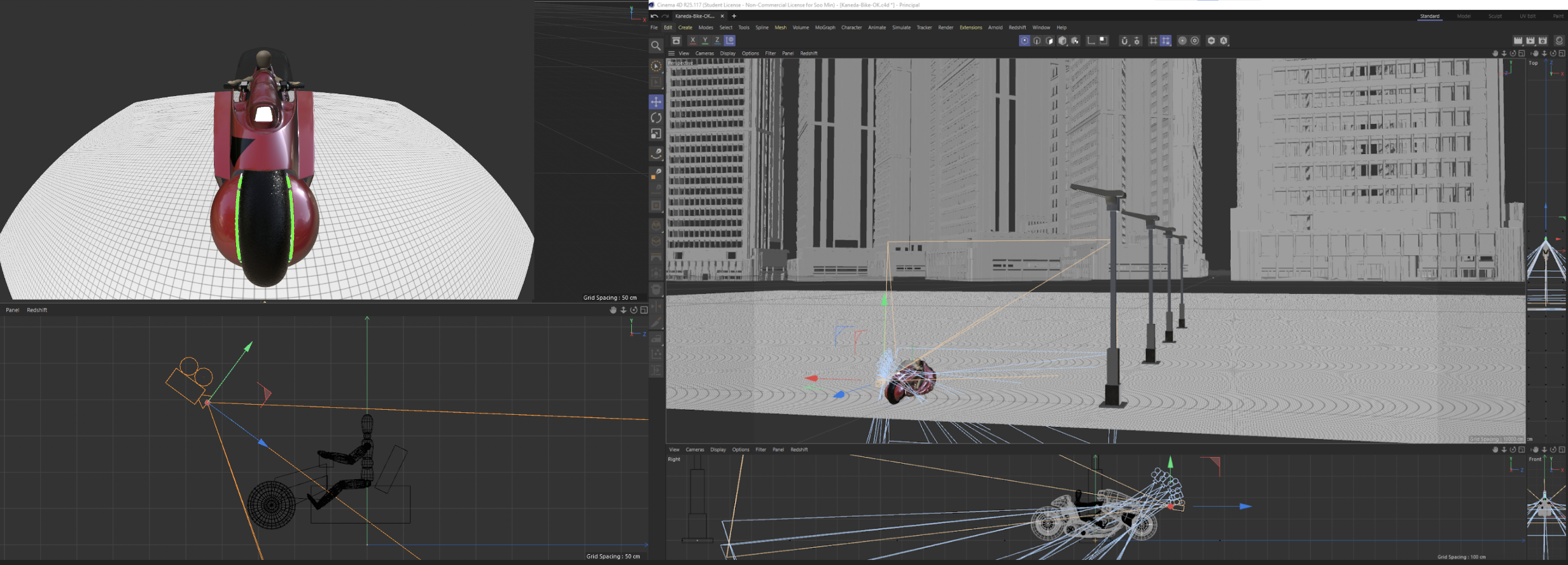Toggle the locked workplane icon
Viewport: 1568px width, 565px height.
1166,41
